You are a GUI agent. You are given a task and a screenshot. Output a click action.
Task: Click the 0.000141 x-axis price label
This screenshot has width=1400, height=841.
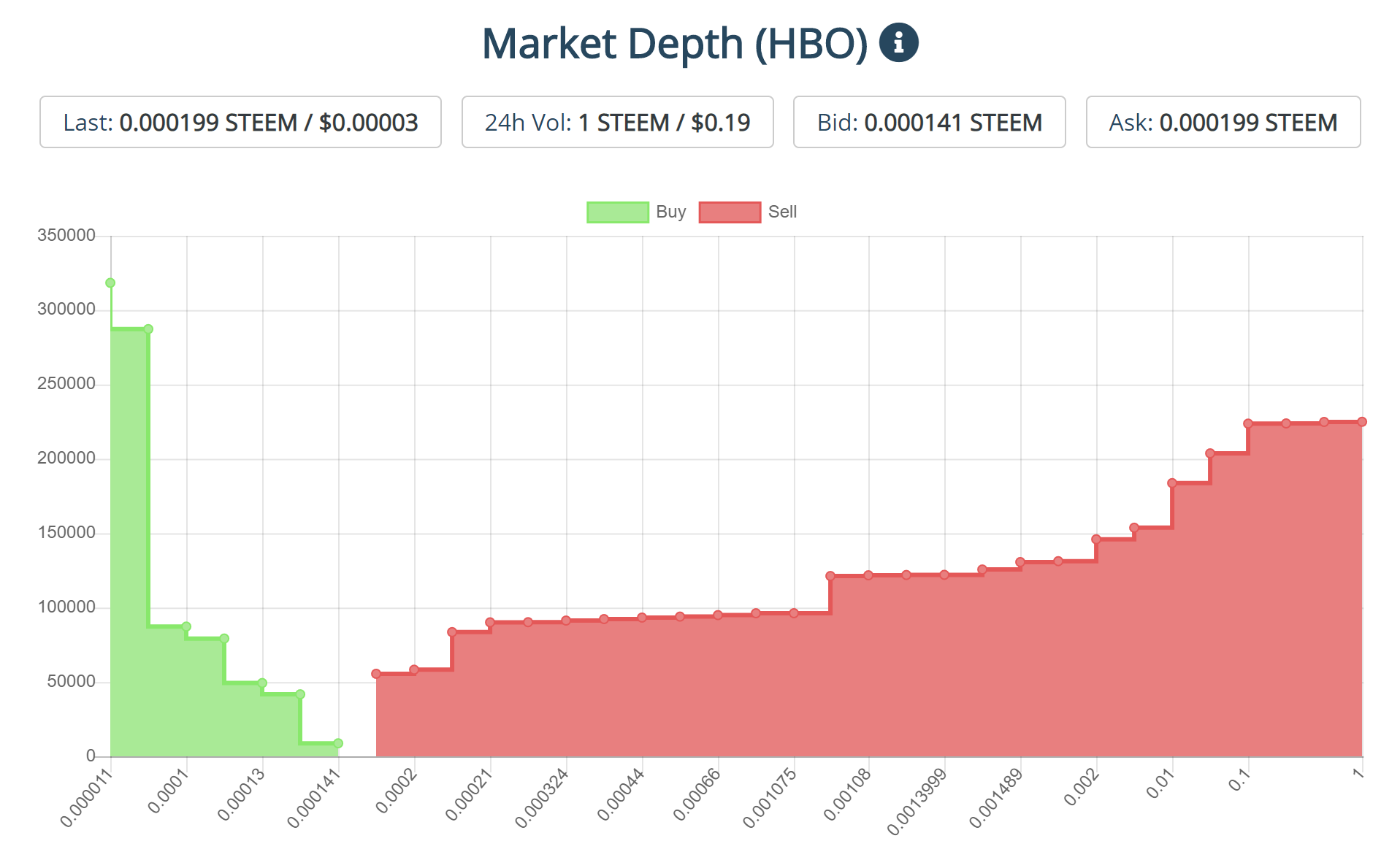click(x=315, y=797)
